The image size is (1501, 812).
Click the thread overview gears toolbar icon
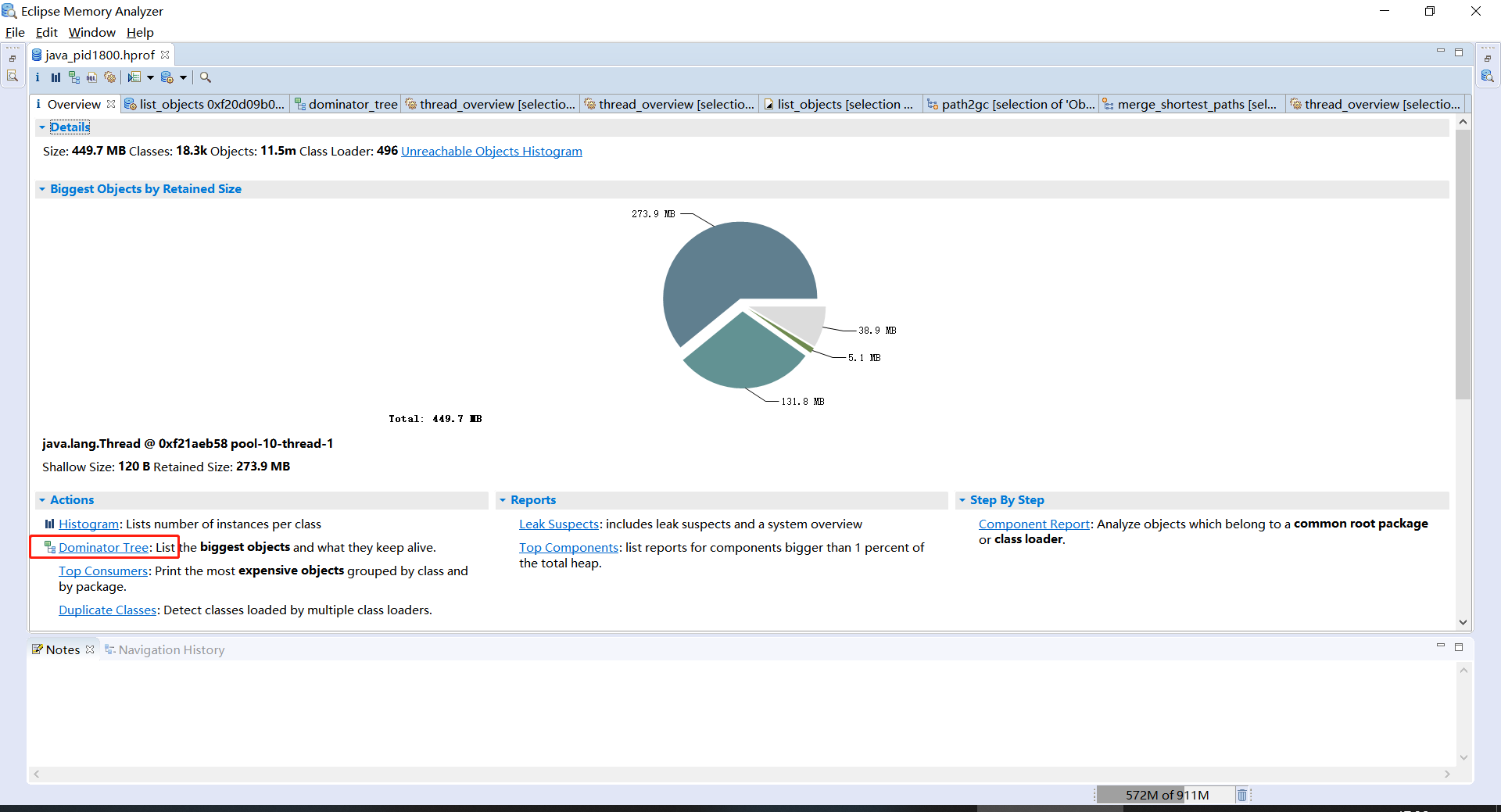[x=110, y=77]
